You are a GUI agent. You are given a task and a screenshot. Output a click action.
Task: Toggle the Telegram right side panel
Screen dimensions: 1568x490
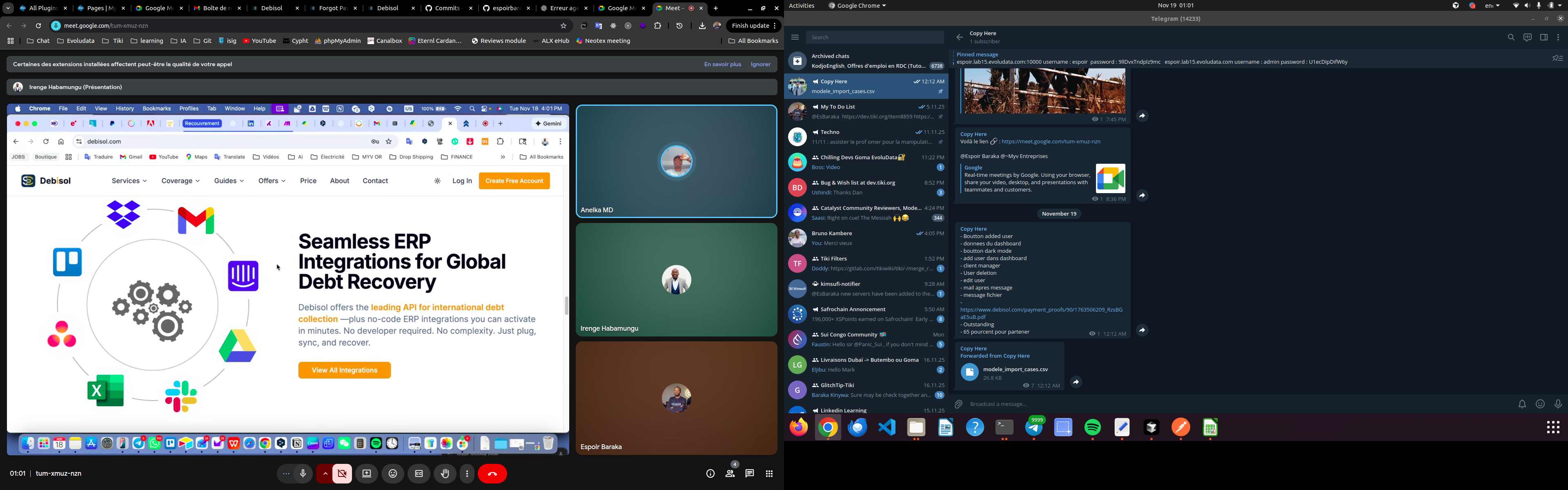[1543, 37]
